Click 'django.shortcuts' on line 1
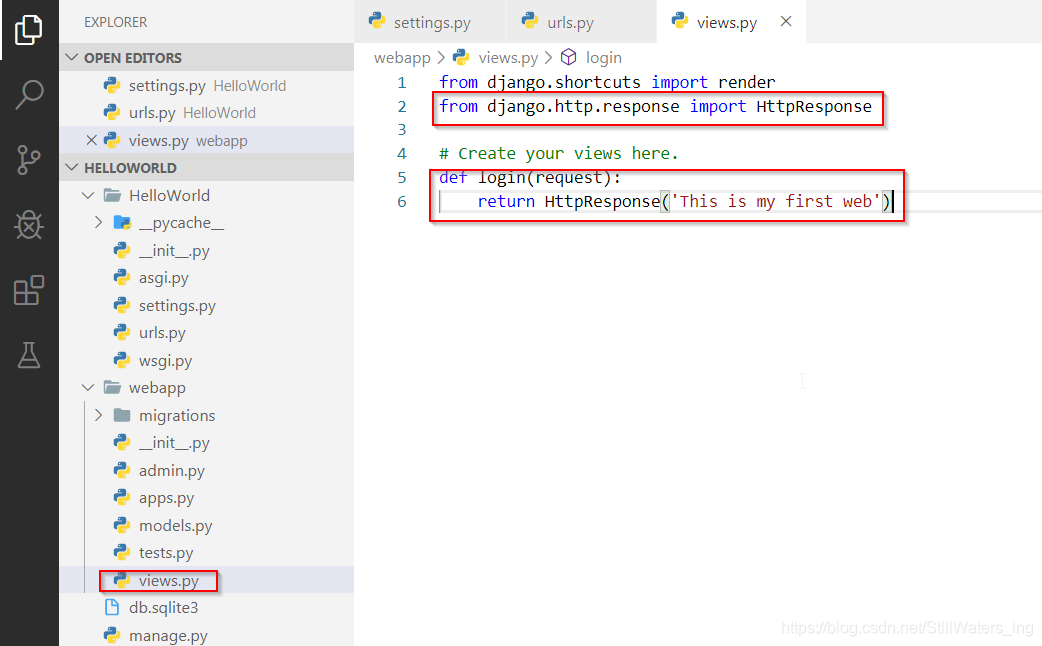Image resolution: width=1042 pixels, height=646 pixels. coord(564,82)
